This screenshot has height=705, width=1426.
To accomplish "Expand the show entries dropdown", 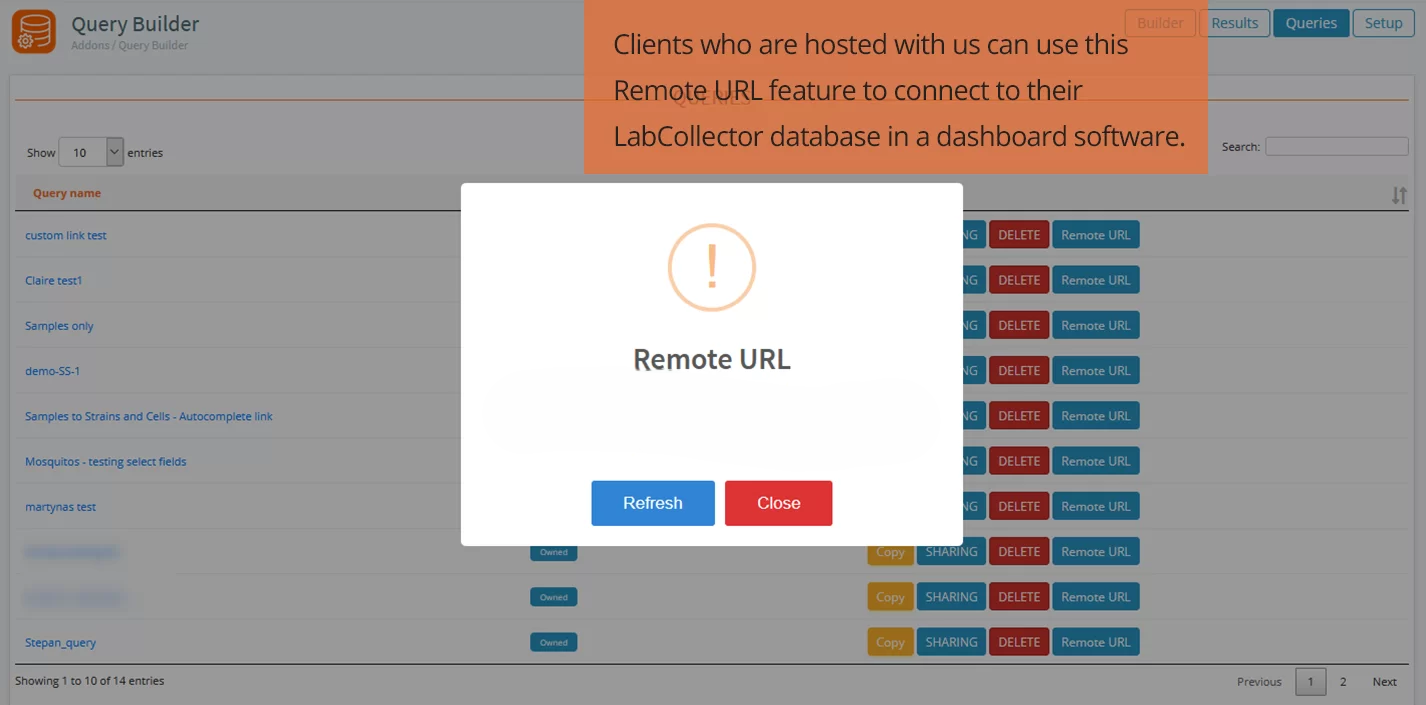I will pyautogui.click(x=91, y=152).
